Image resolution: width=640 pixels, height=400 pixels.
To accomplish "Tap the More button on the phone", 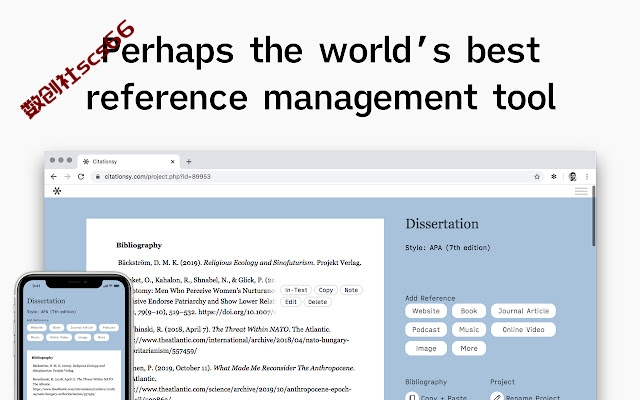I will coord(101,337).
